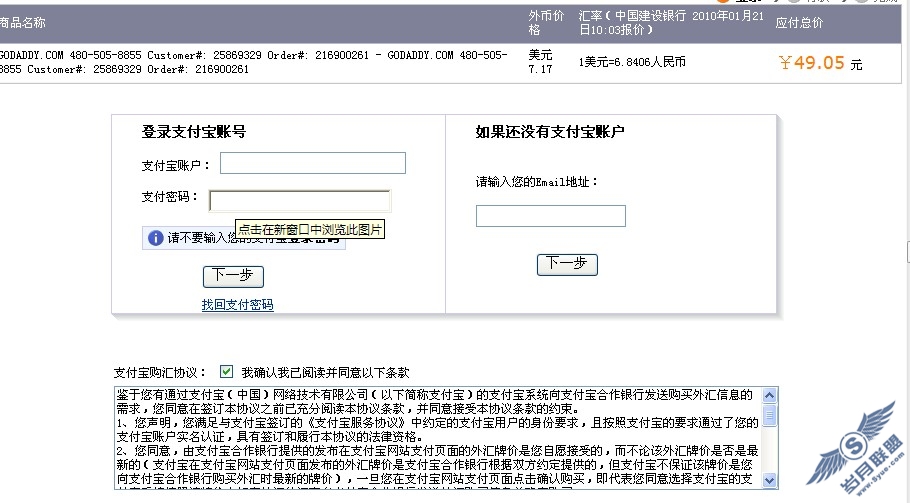Click into the 支付密码 password field
This screenshot has height=503, width=910.
click(299, 201)
